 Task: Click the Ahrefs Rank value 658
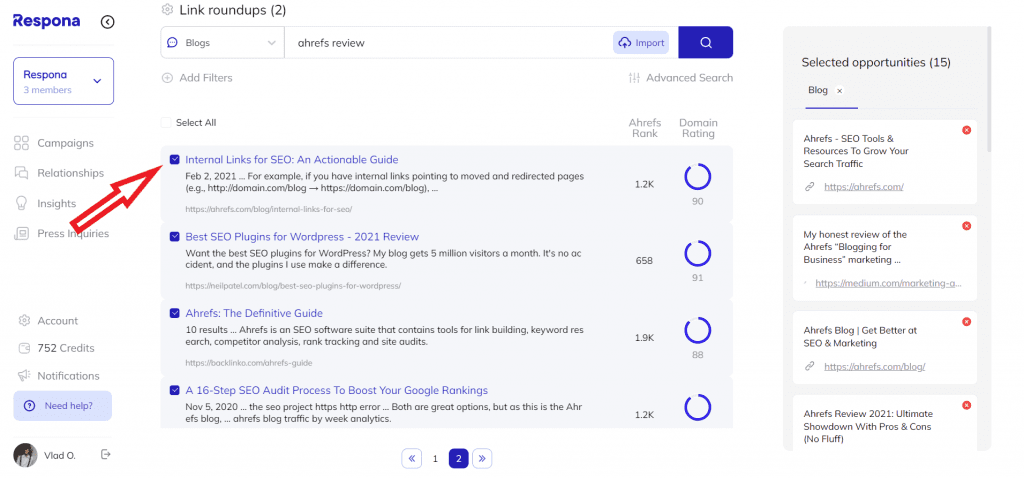click(644, 261)
